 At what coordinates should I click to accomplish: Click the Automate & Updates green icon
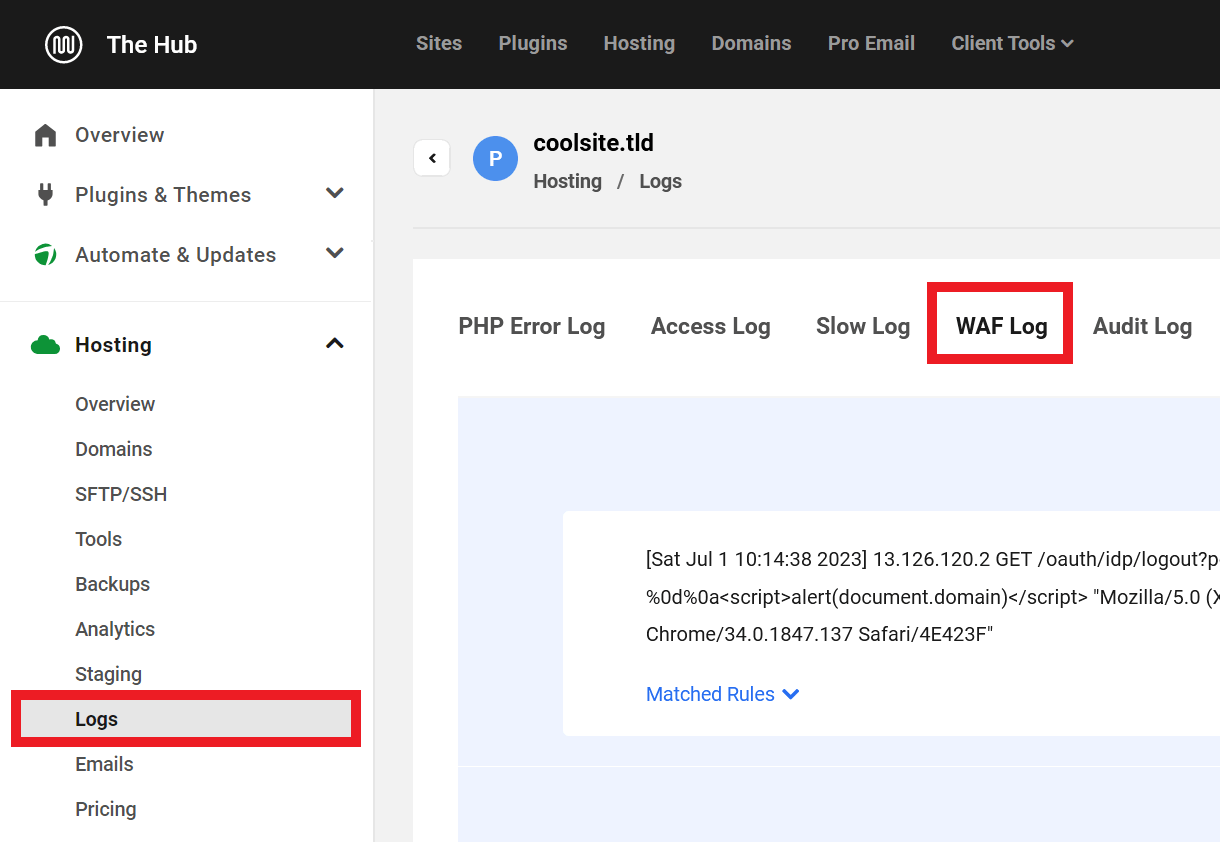(45, 255)
